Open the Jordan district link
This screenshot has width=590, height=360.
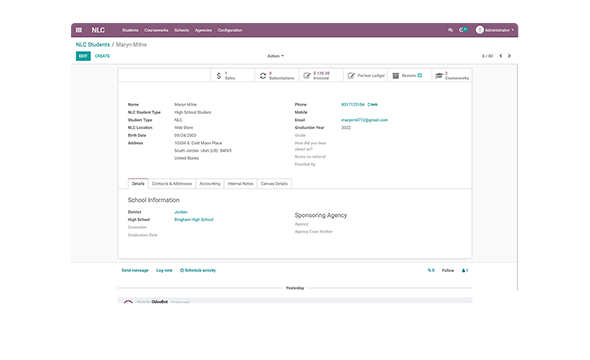click(181, 212)
